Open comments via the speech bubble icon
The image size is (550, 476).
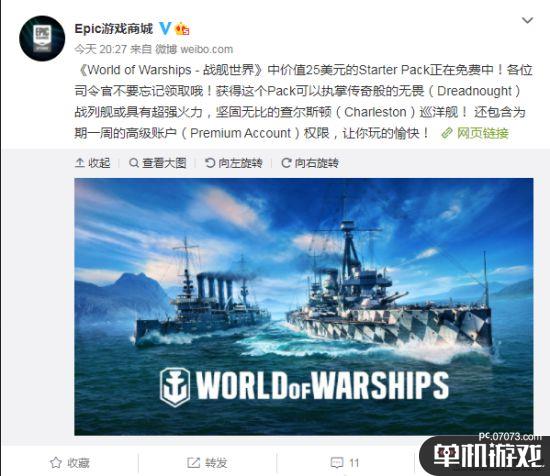tap(337, 463)
